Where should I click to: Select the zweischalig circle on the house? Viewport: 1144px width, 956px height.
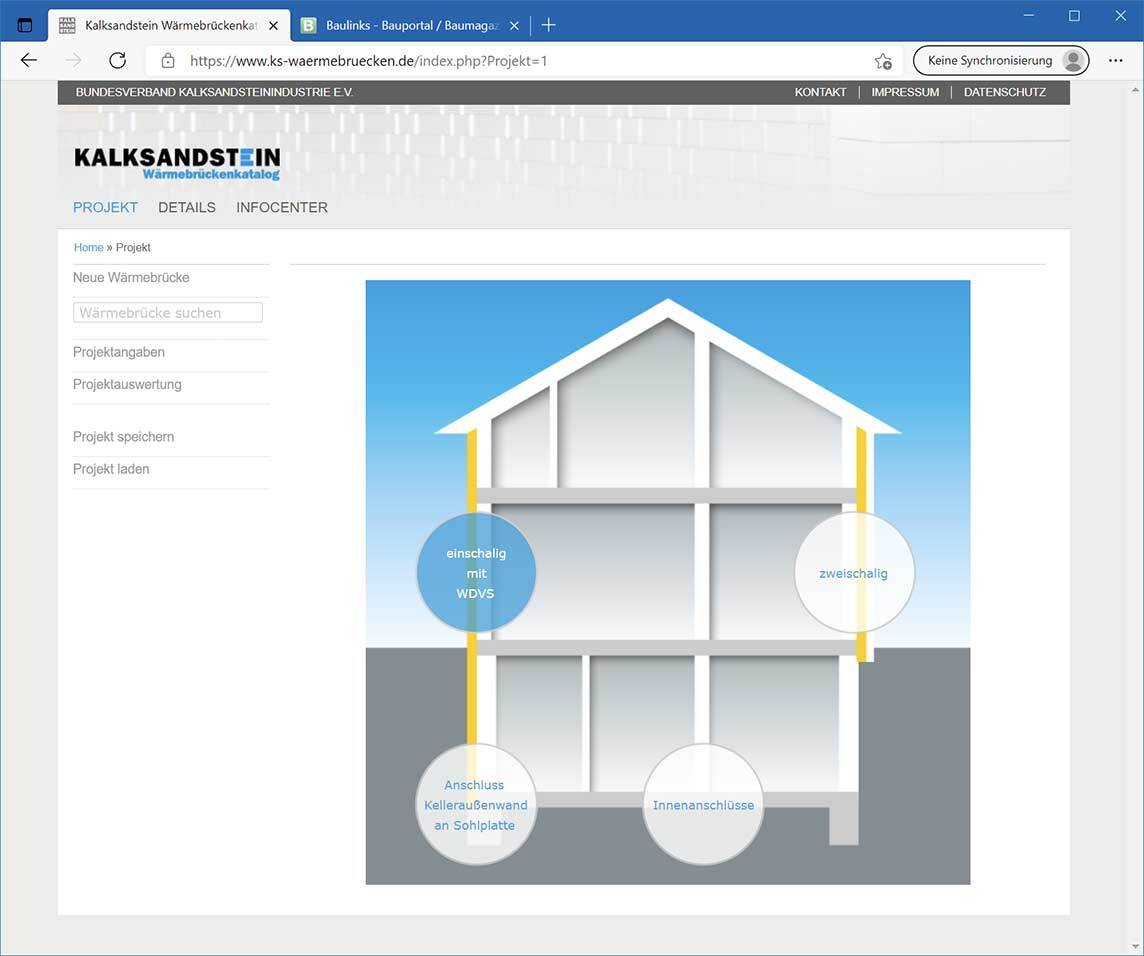(854, 573)
